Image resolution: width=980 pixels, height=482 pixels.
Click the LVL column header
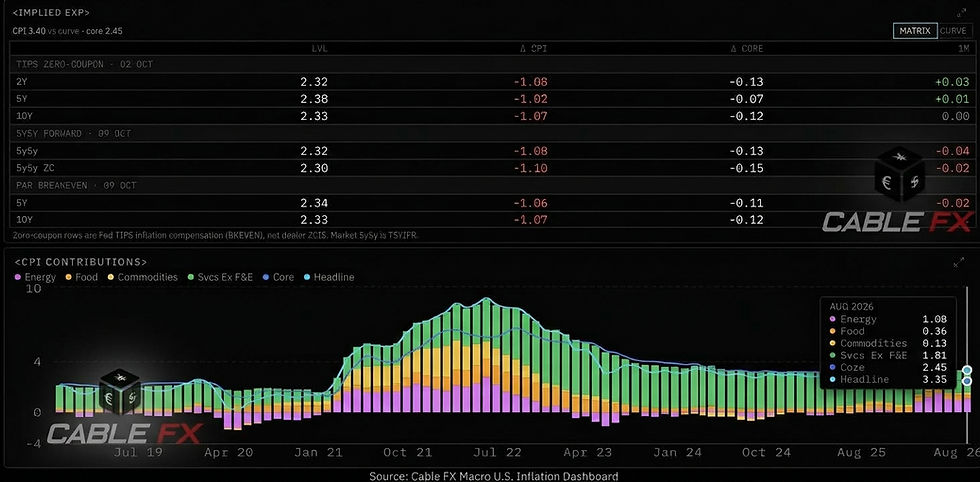click(x=319, y=49)
